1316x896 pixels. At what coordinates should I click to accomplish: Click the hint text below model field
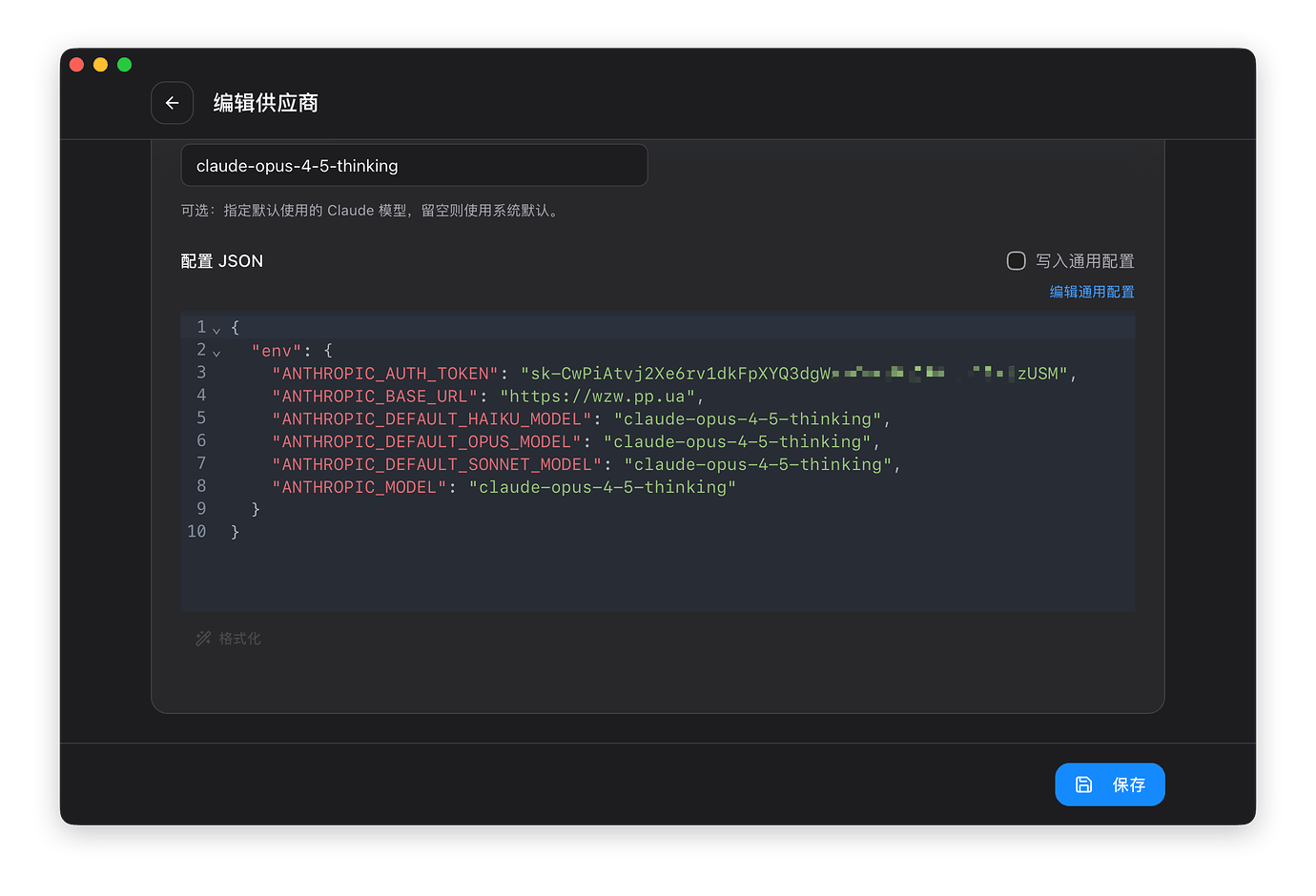(371, 211)
